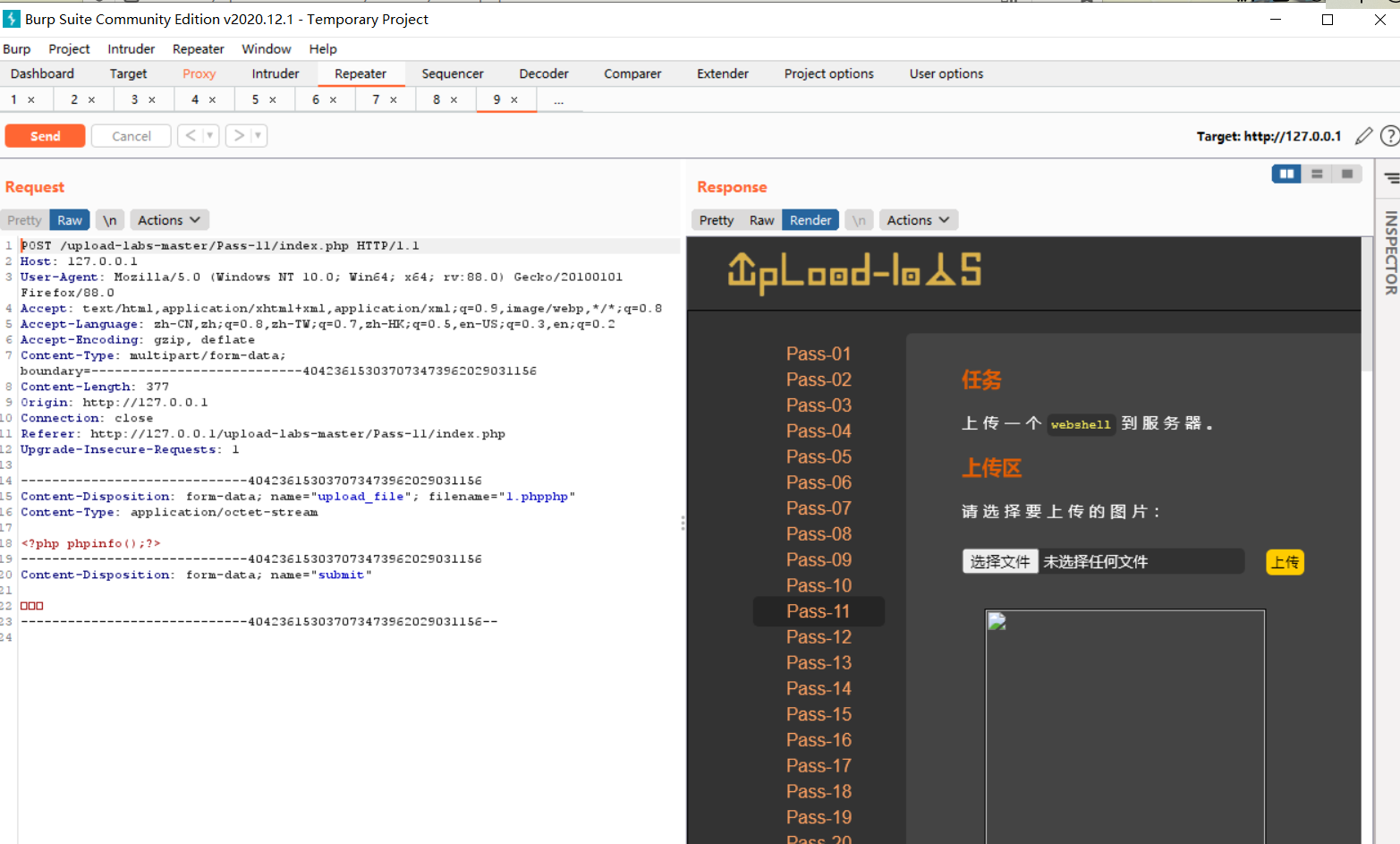Open the User options tab
The width and height of the screenshot is (1400, 844).
946,73
